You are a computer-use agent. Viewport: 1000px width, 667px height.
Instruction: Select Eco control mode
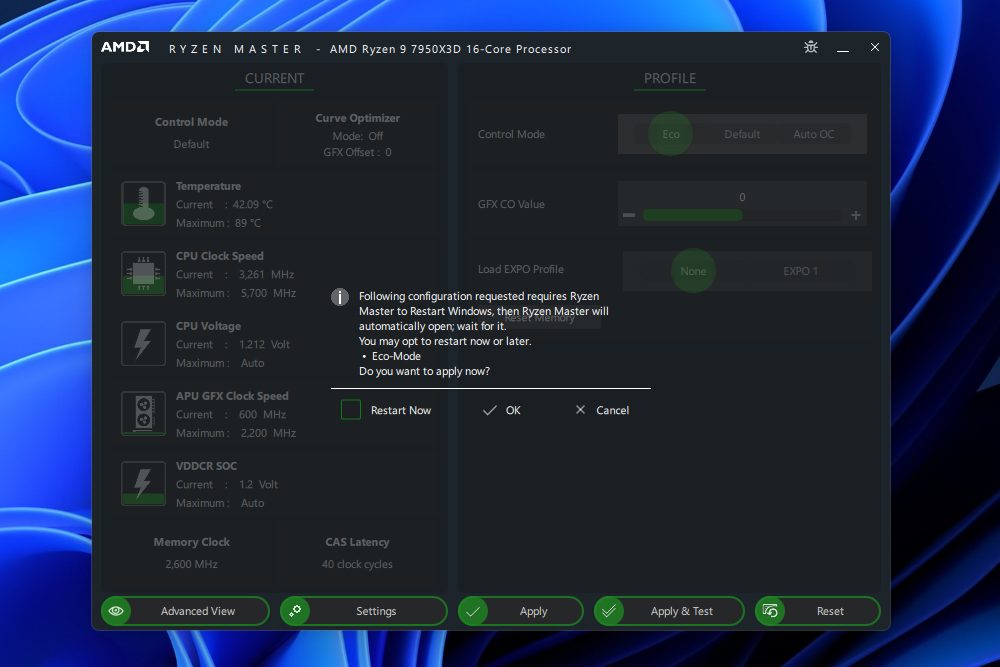(x=670, y=134)
